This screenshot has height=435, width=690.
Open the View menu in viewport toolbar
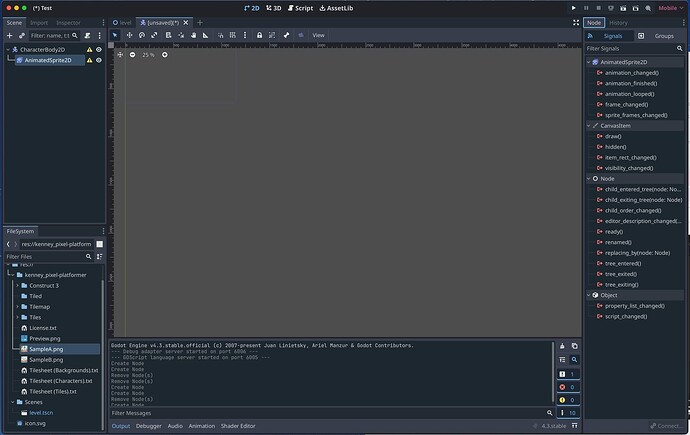pyautogui.click(x=319, y=35)
